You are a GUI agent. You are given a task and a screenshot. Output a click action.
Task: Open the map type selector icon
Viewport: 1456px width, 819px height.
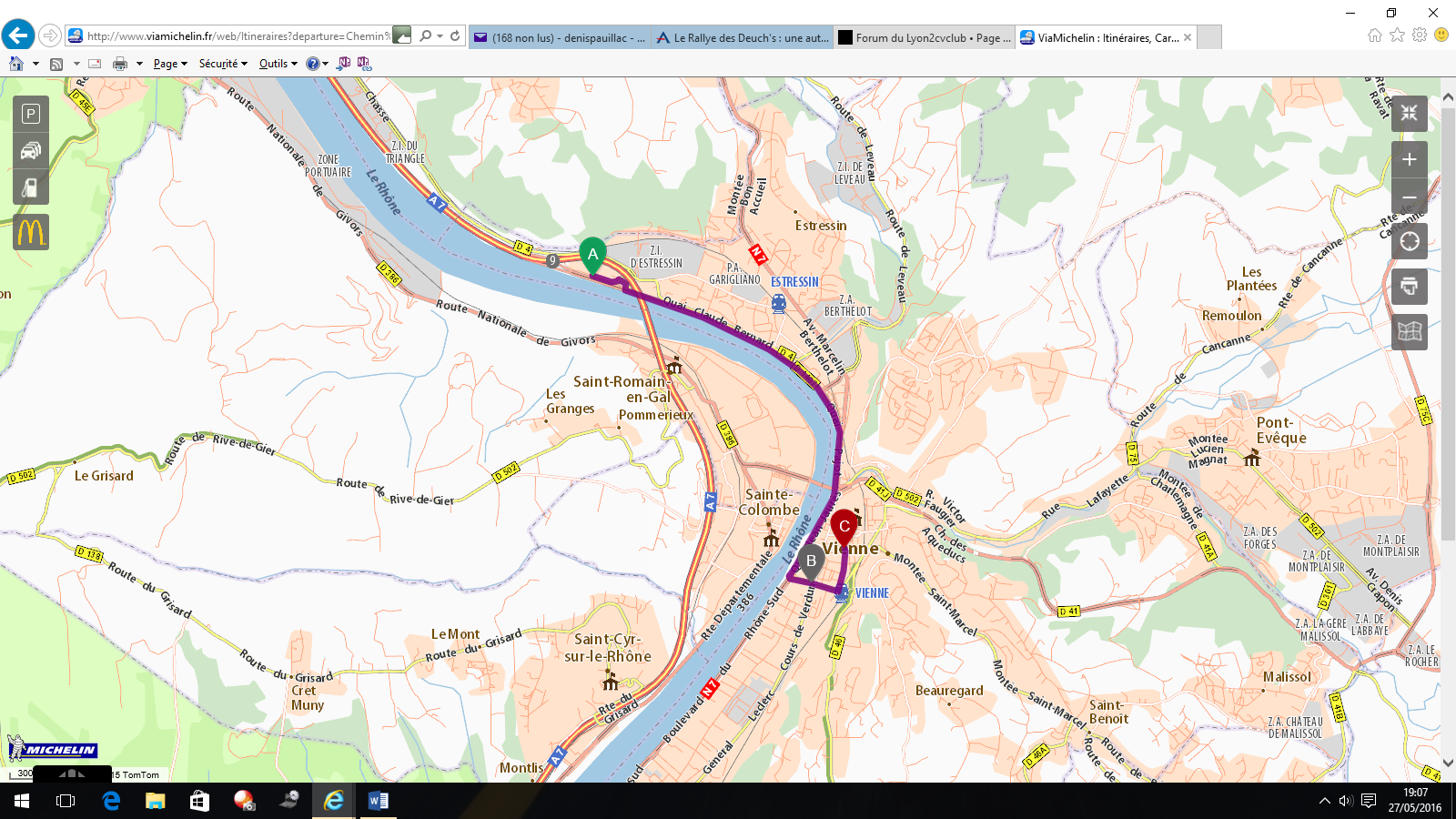tap(1409, 332)
